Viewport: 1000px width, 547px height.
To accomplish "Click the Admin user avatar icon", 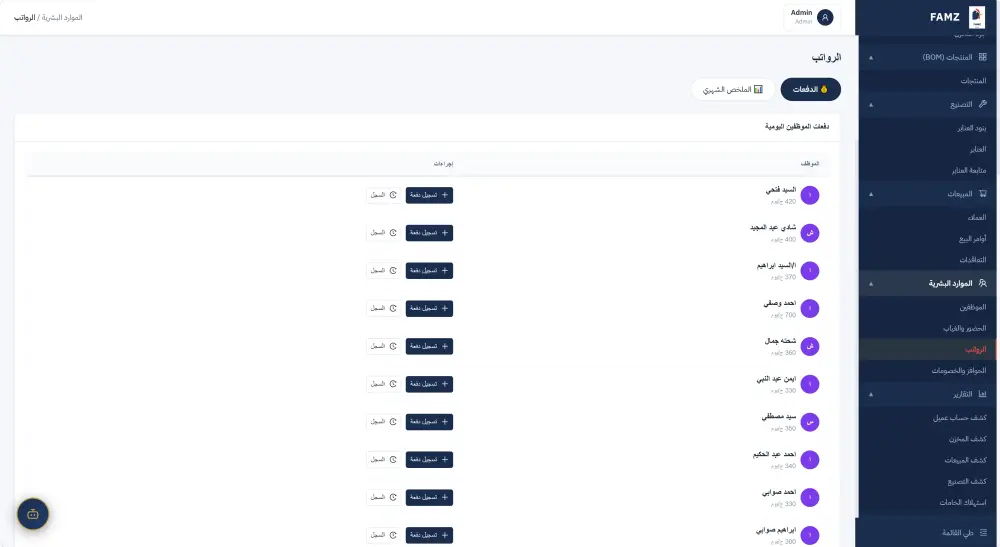I will [x=825, y=17].
